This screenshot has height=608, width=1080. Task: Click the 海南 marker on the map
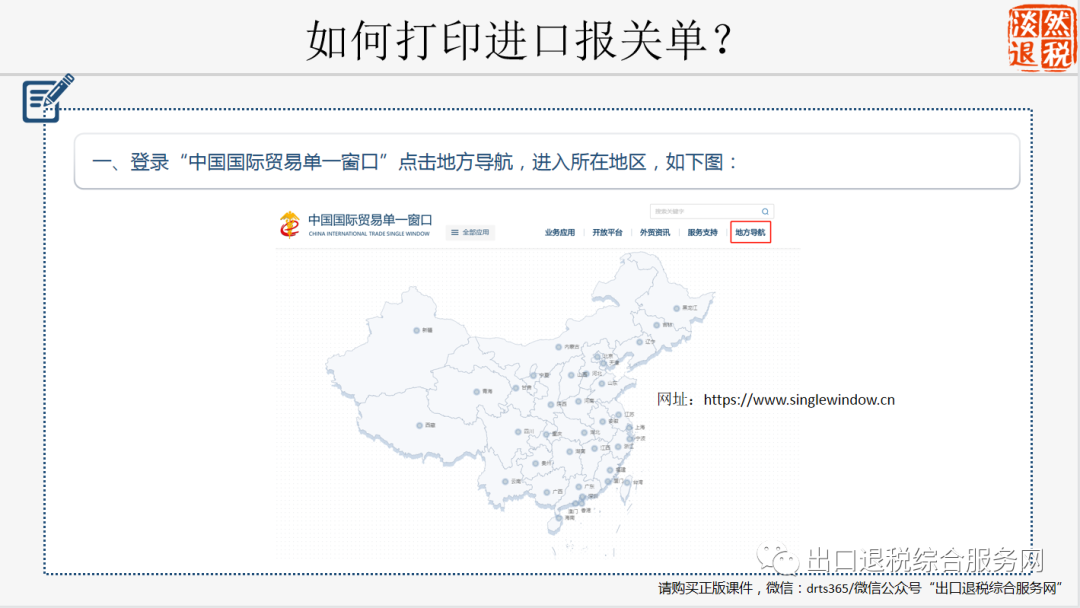pyautogui.click(x=559, y=518)
